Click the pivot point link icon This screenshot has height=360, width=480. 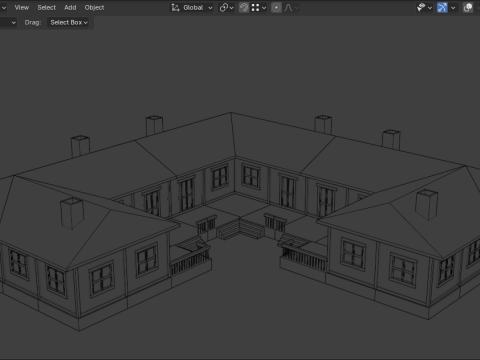tap(224, 7)
